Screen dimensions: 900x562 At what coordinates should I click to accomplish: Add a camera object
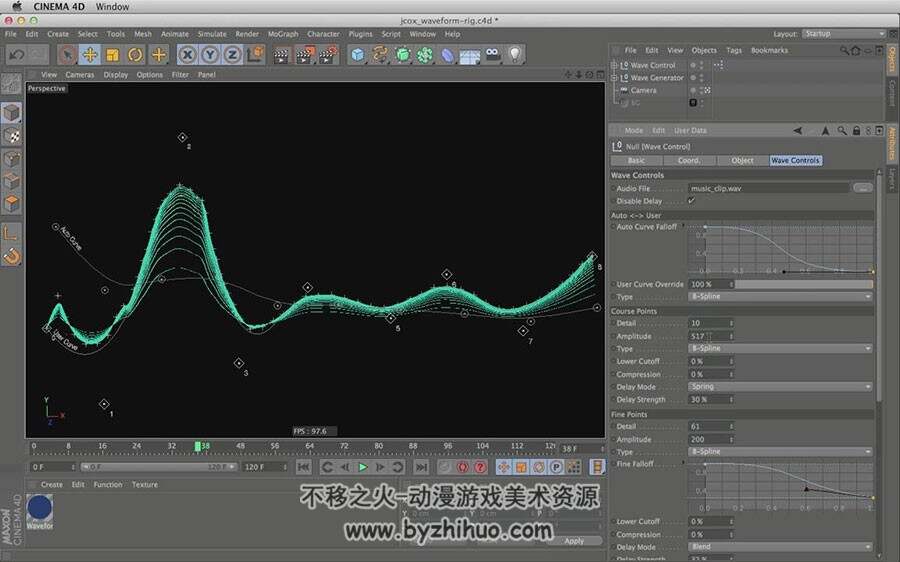click(x=492, y=55)
